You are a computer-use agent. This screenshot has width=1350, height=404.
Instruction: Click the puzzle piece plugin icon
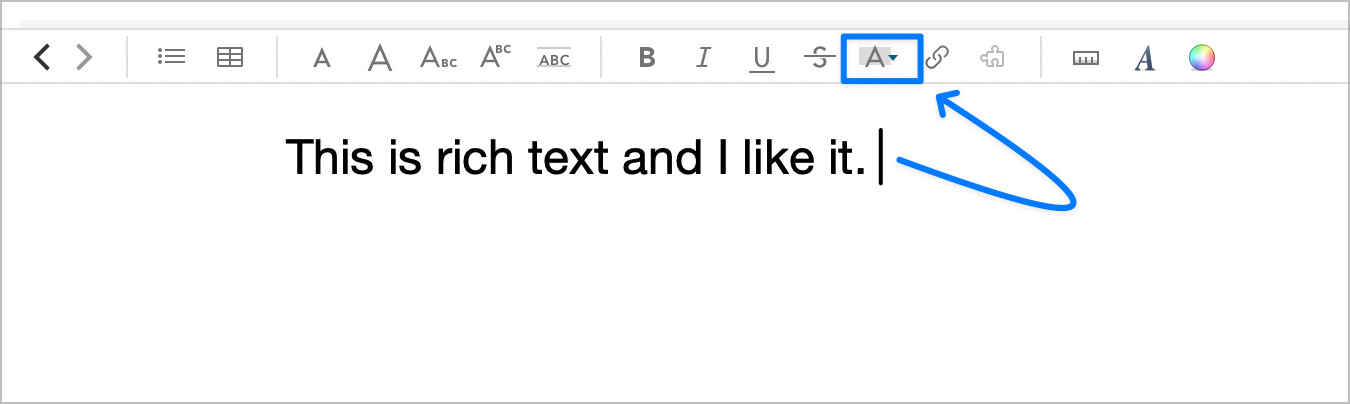(x=992, y=58)
